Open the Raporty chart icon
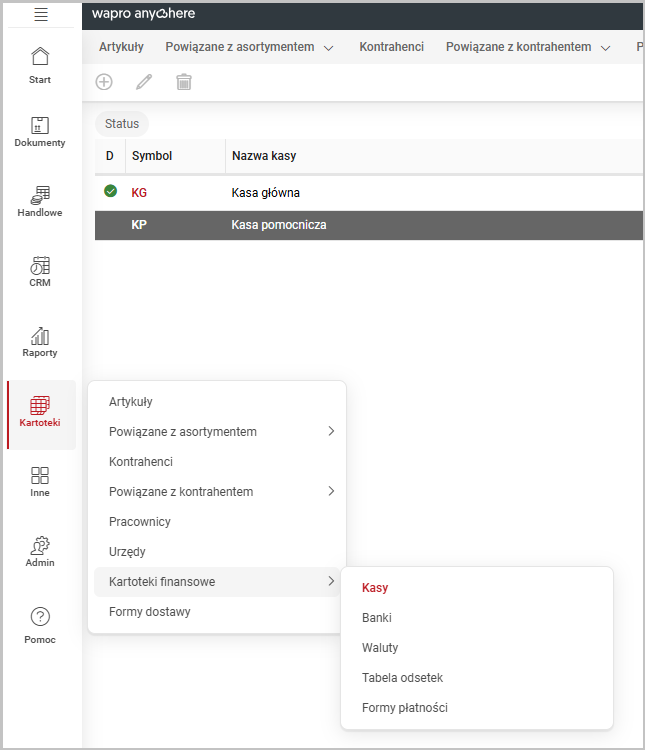Image resolution: width=645 pixels, height=750 pixels. tap(40, 342)
